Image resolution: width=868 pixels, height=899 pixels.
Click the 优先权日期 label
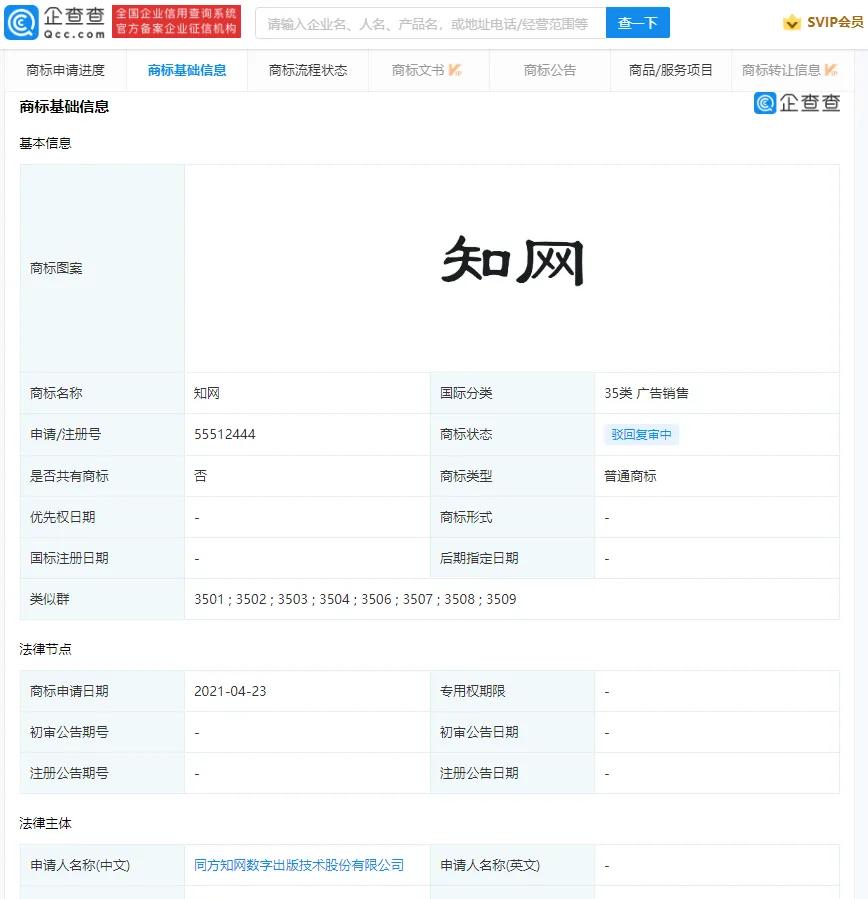tap(62, 517)
